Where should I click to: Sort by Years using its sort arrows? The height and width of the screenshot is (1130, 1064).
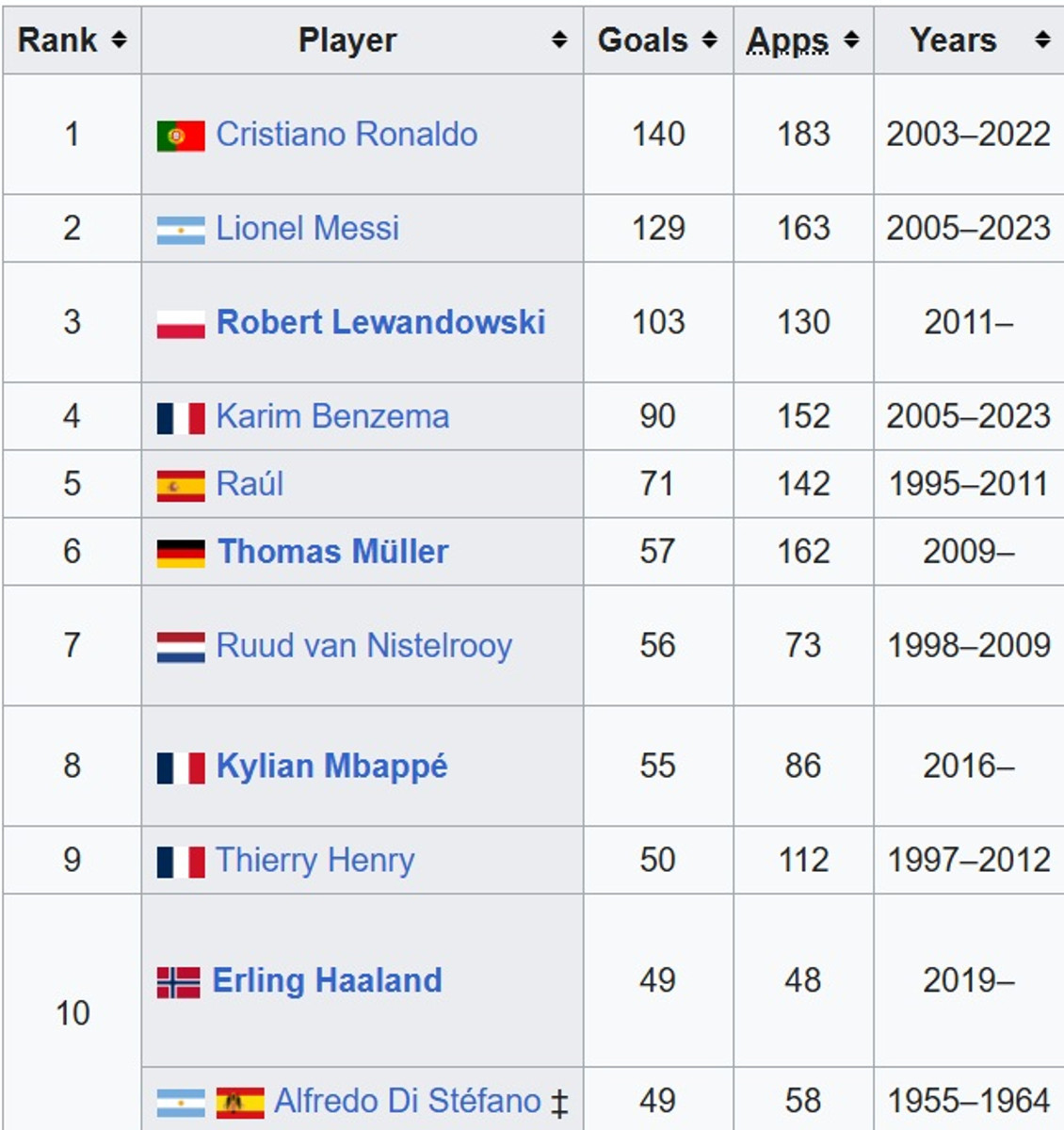point(1042,40)
